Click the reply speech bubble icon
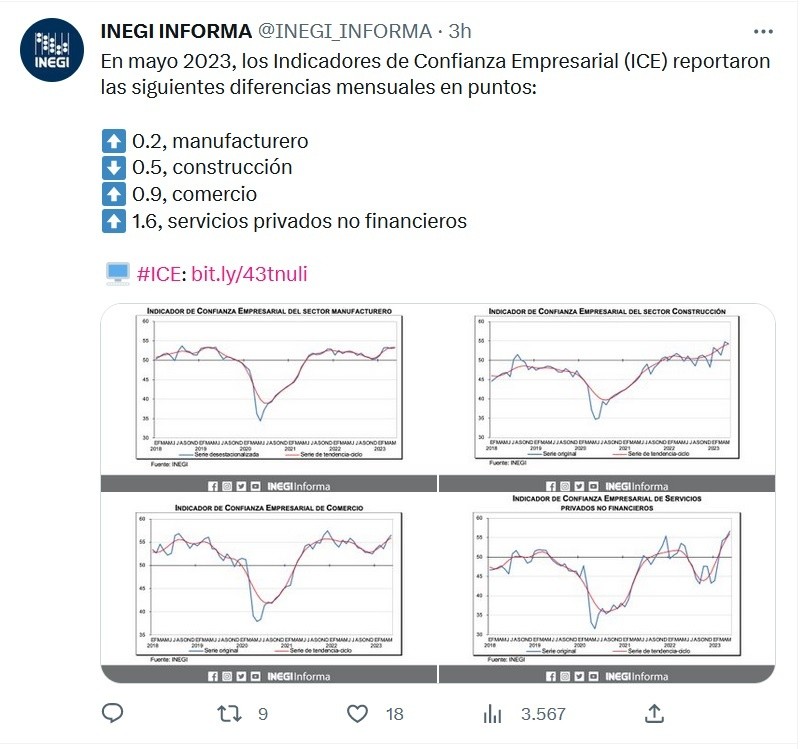This screenshot has height=749, width=800. pos(113,713)
